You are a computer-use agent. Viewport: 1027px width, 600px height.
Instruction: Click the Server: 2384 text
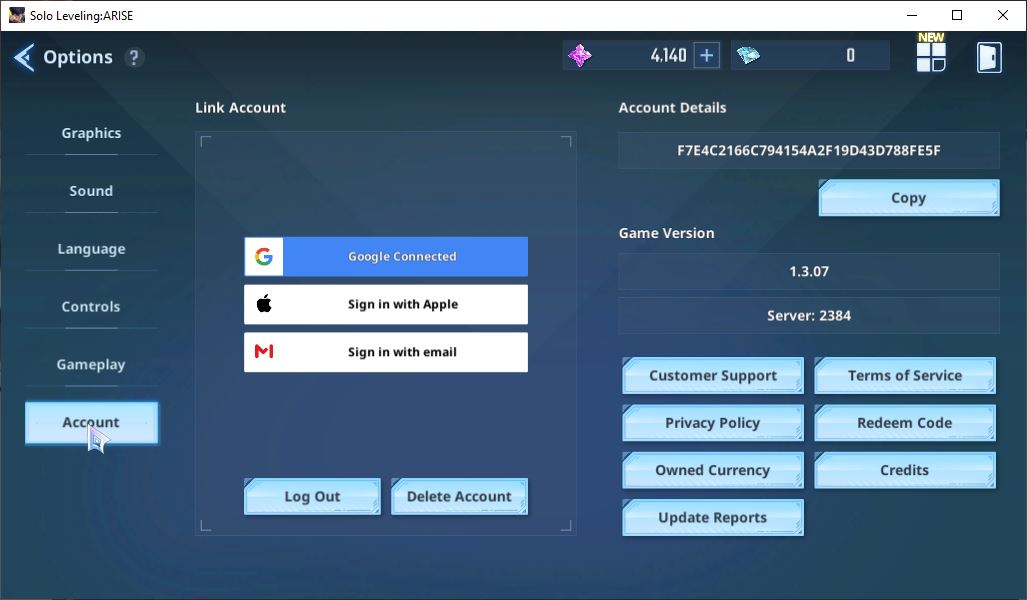(x=809, y=316)
